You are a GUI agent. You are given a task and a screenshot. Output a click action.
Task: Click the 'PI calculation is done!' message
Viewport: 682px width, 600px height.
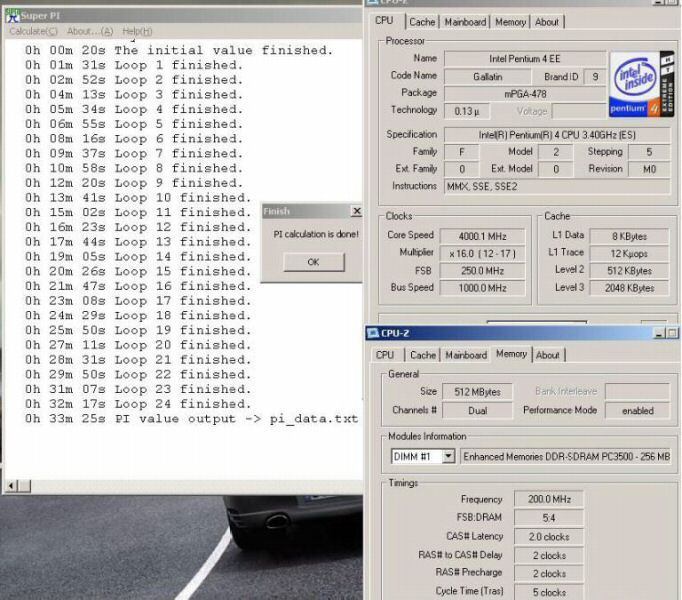[x=316, y=234]
